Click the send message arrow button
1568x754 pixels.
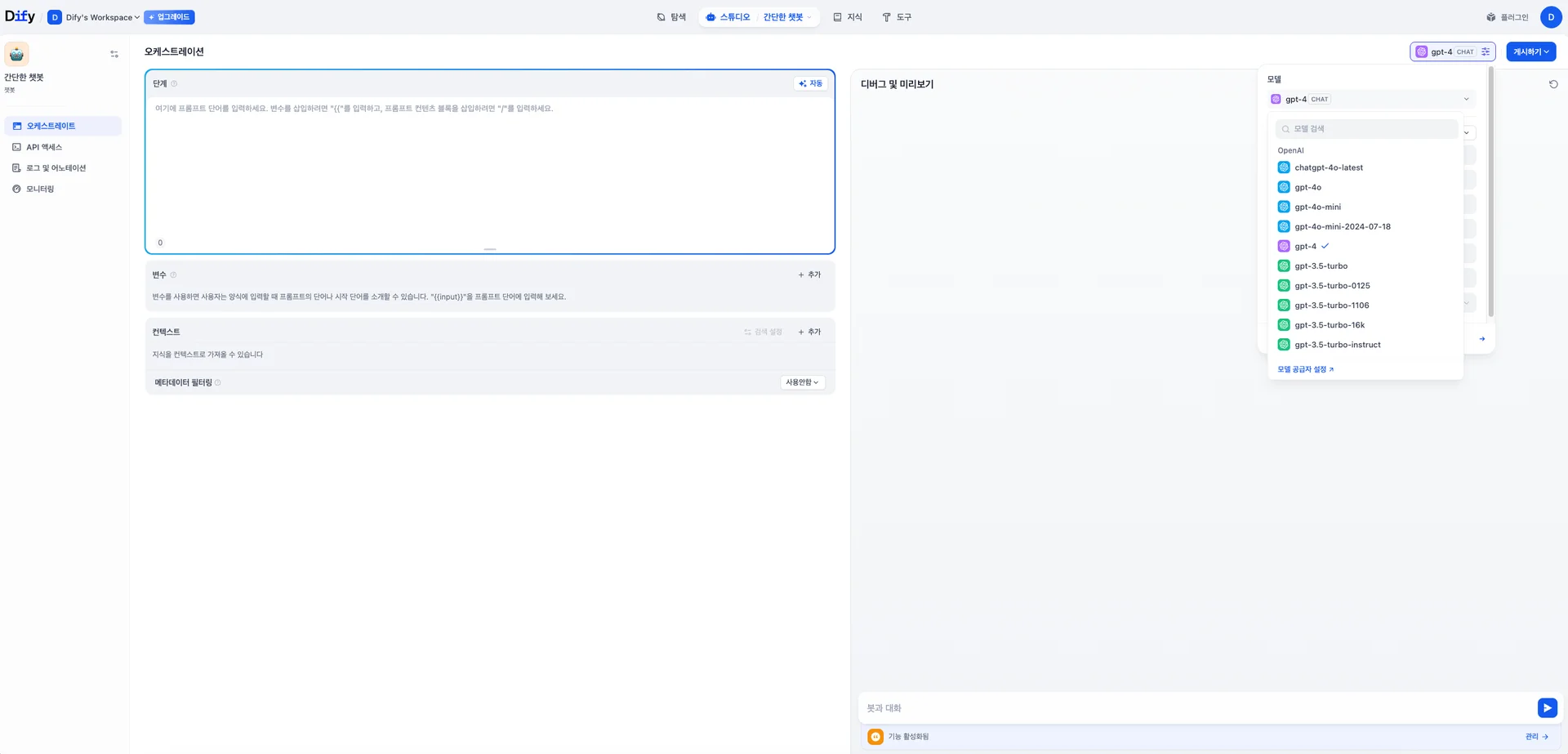pyautogui.click(x=1547, y=707)
